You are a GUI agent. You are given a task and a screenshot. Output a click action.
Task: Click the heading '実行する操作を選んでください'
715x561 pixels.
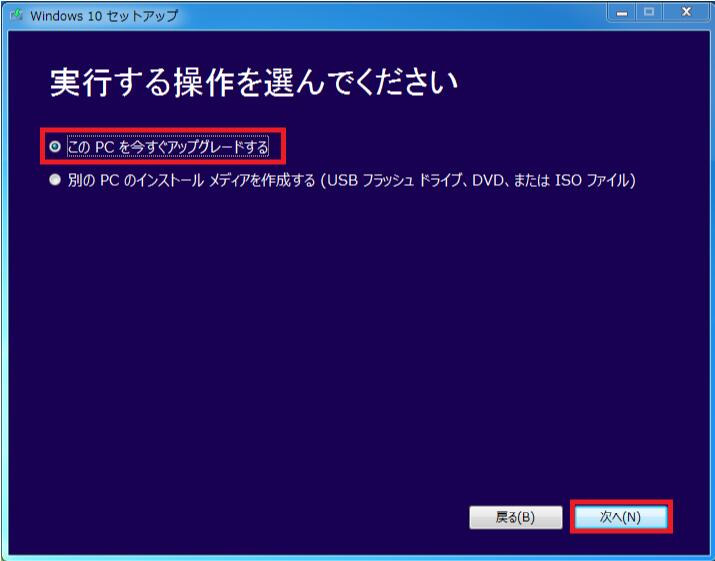tap(254, 83)
